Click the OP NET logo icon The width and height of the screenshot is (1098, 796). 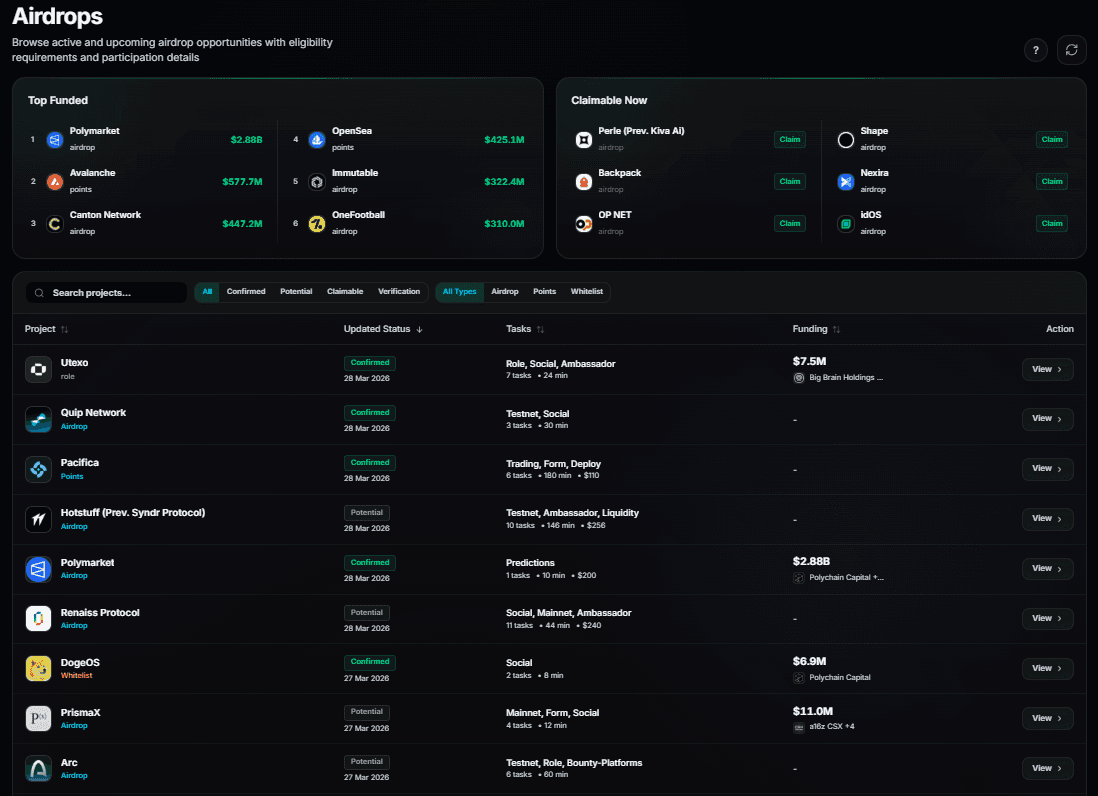(583, 224)
